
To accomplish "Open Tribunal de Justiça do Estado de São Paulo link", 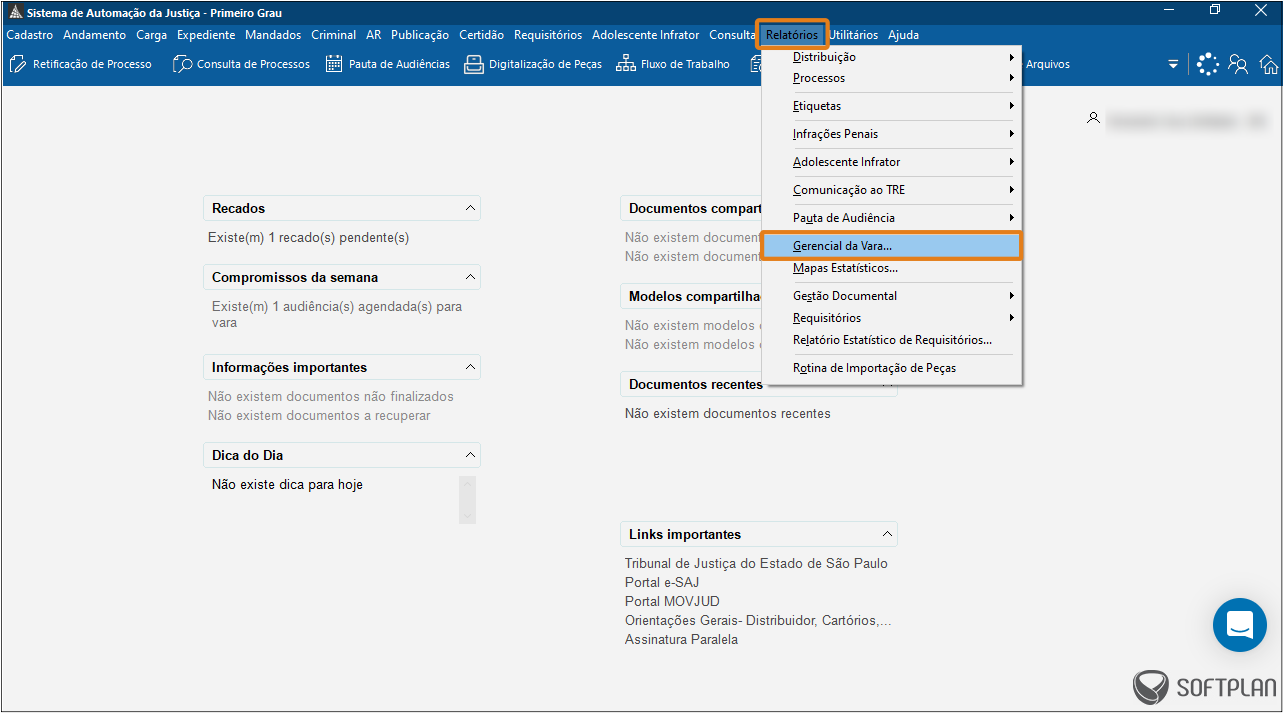I will pos(756,563).
